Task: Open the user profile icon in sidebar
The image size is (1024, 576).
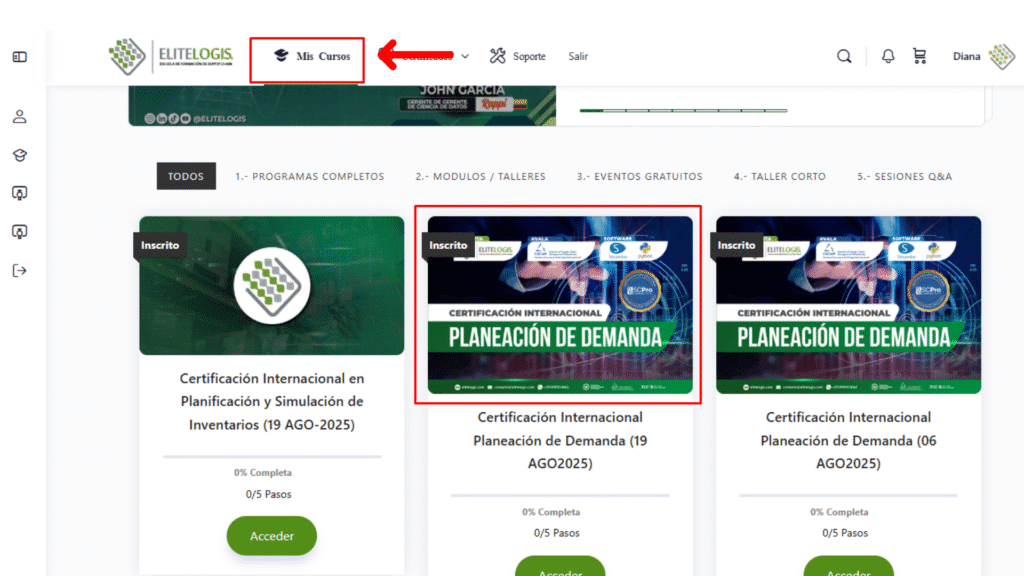Action: click(20, 117)
